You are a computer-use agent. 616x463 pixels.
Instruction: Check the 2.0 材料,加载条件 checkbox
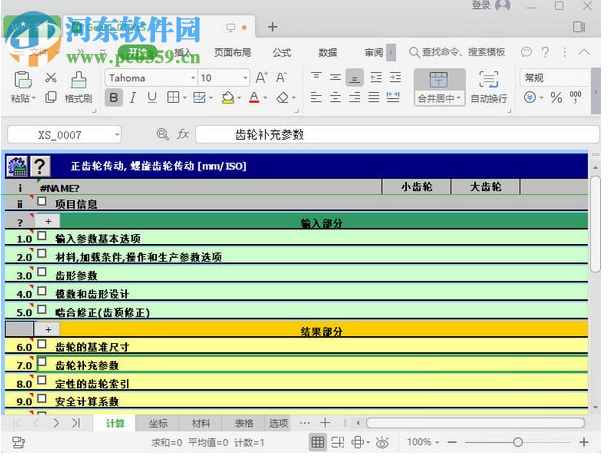coord(42,254)
